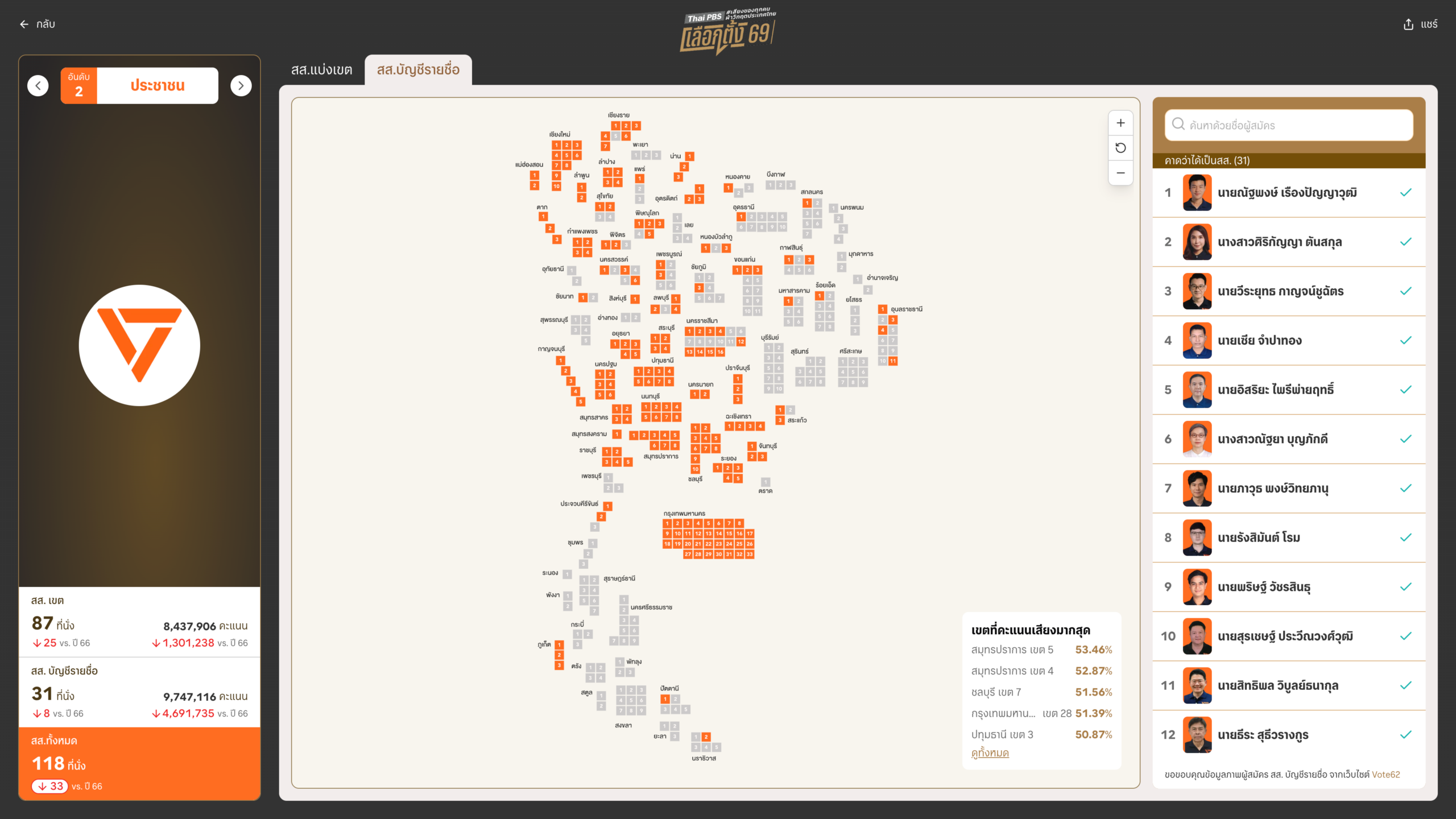Click the share icon labeled แชร์
1456x819 pixels.
(1408, 24)
